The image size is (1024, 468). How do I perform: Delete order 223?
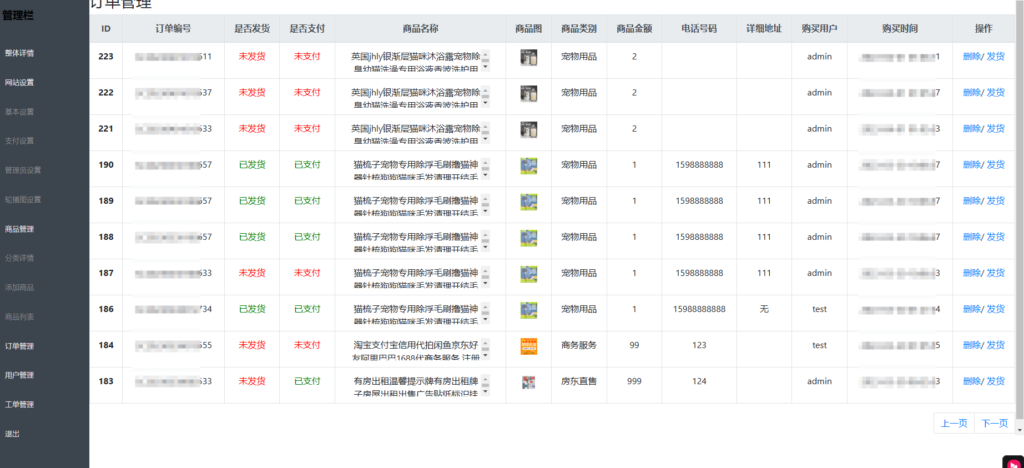(972, 56)
